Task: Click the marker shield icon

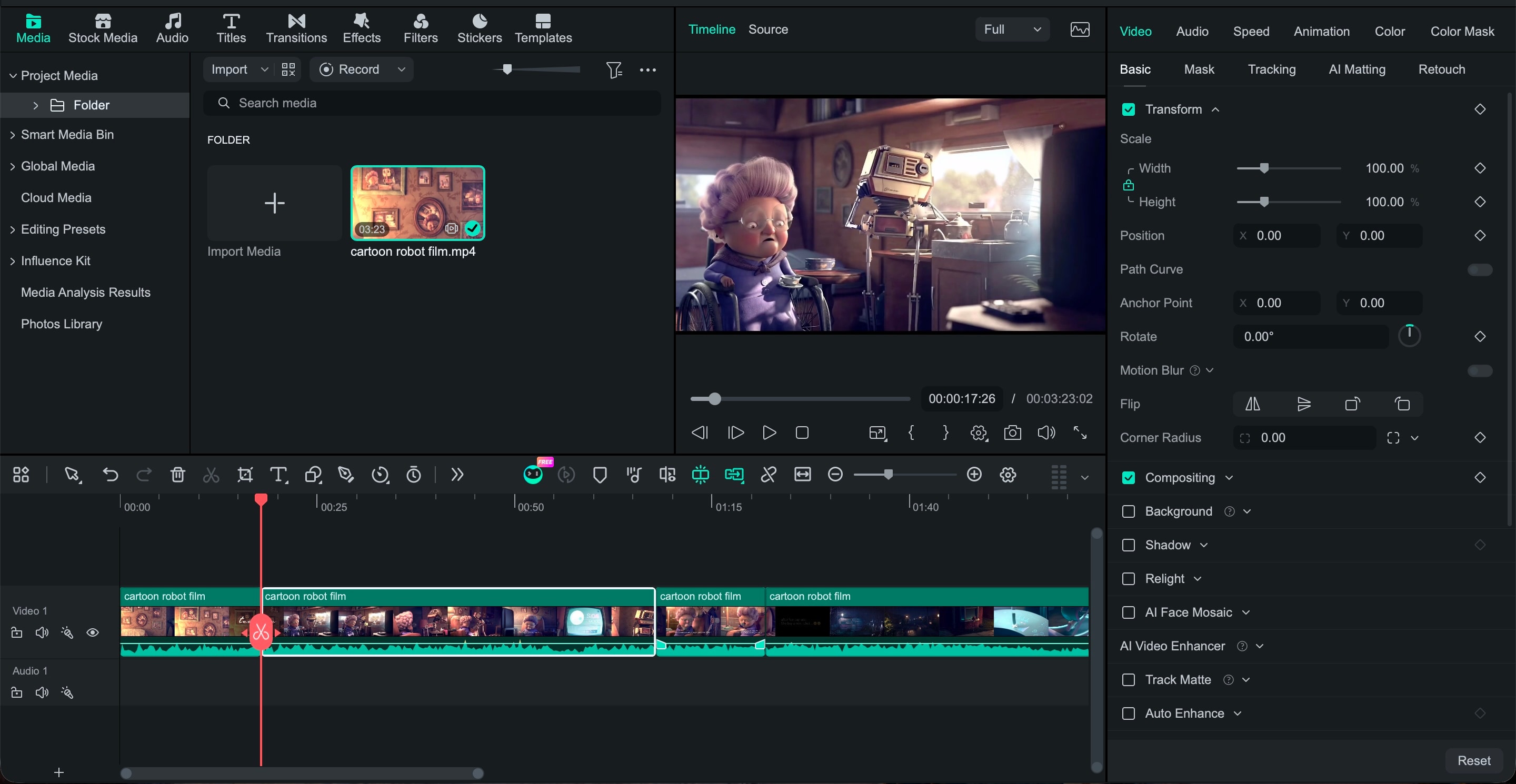Action: pos(600,475)
